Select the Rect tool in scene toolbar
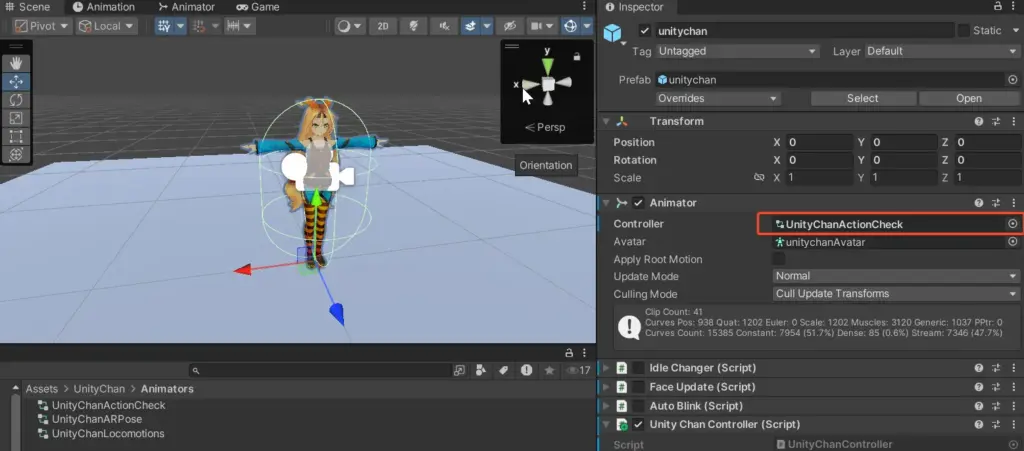Screen dimensions: 1024x451 coord(16,136)
